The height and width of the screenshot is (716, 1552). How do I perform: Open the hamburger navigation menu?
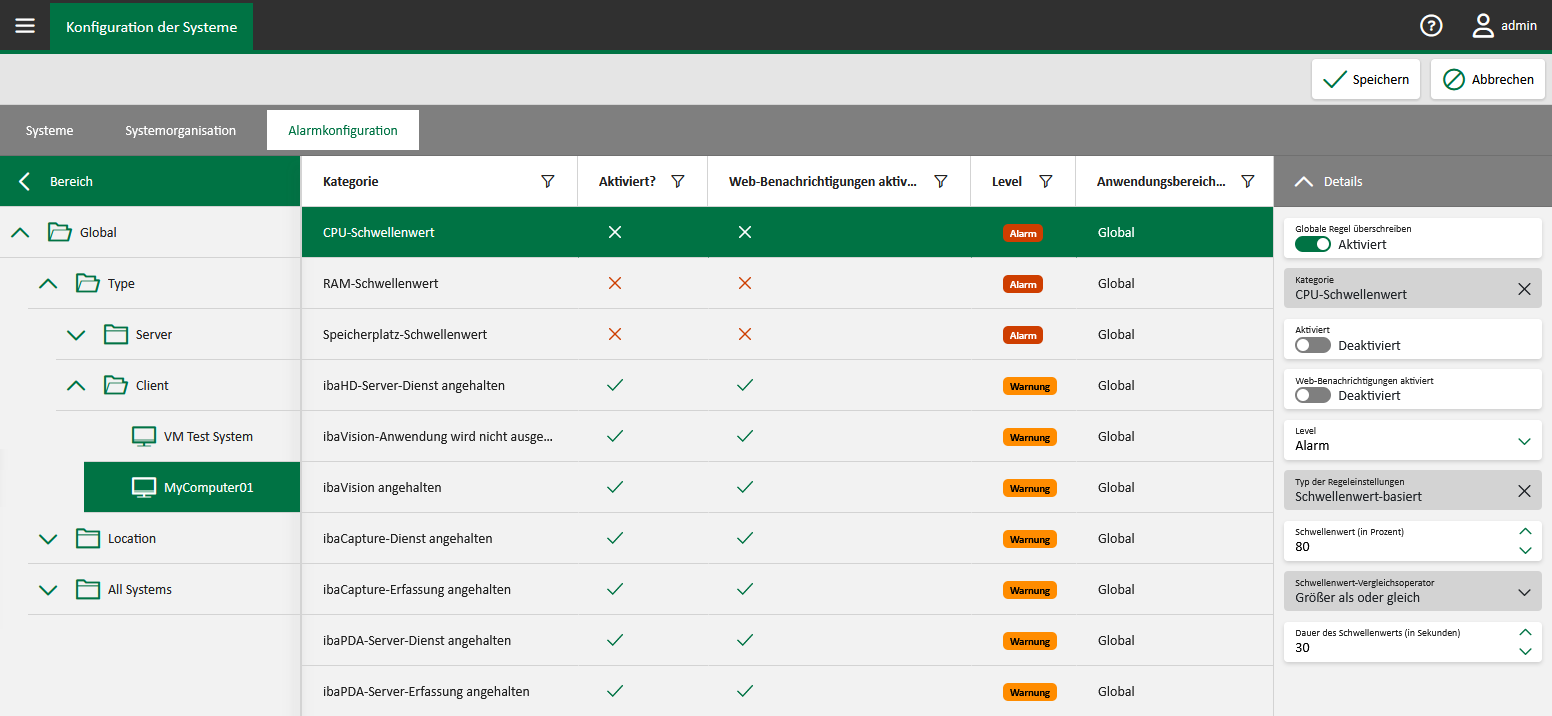25,26
